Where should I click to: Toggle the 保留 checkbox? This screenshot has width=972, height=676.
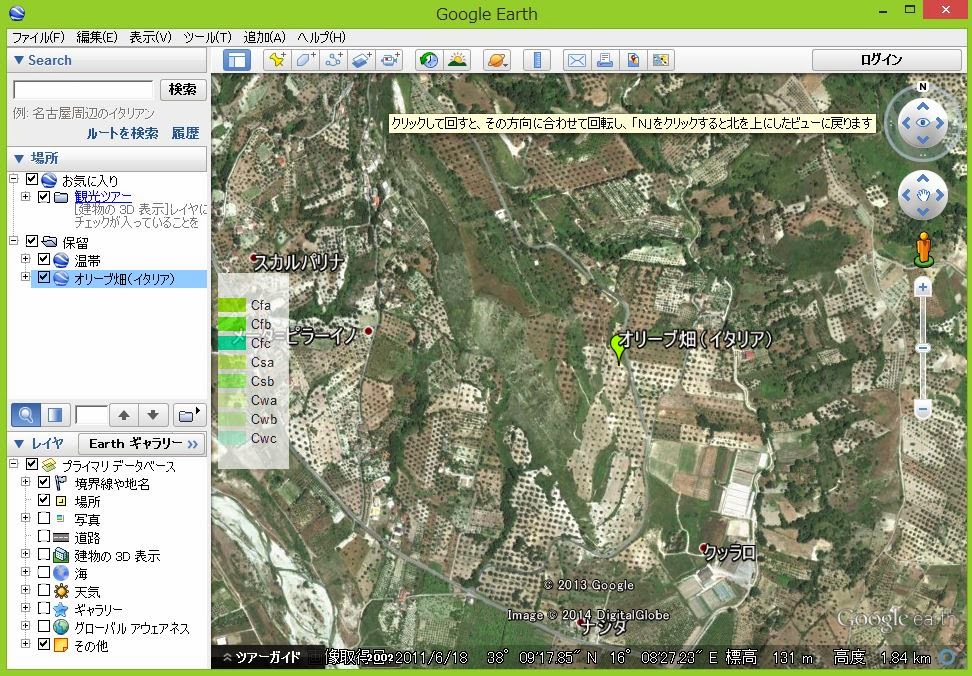pyautogui.click(x=32, y=241)
